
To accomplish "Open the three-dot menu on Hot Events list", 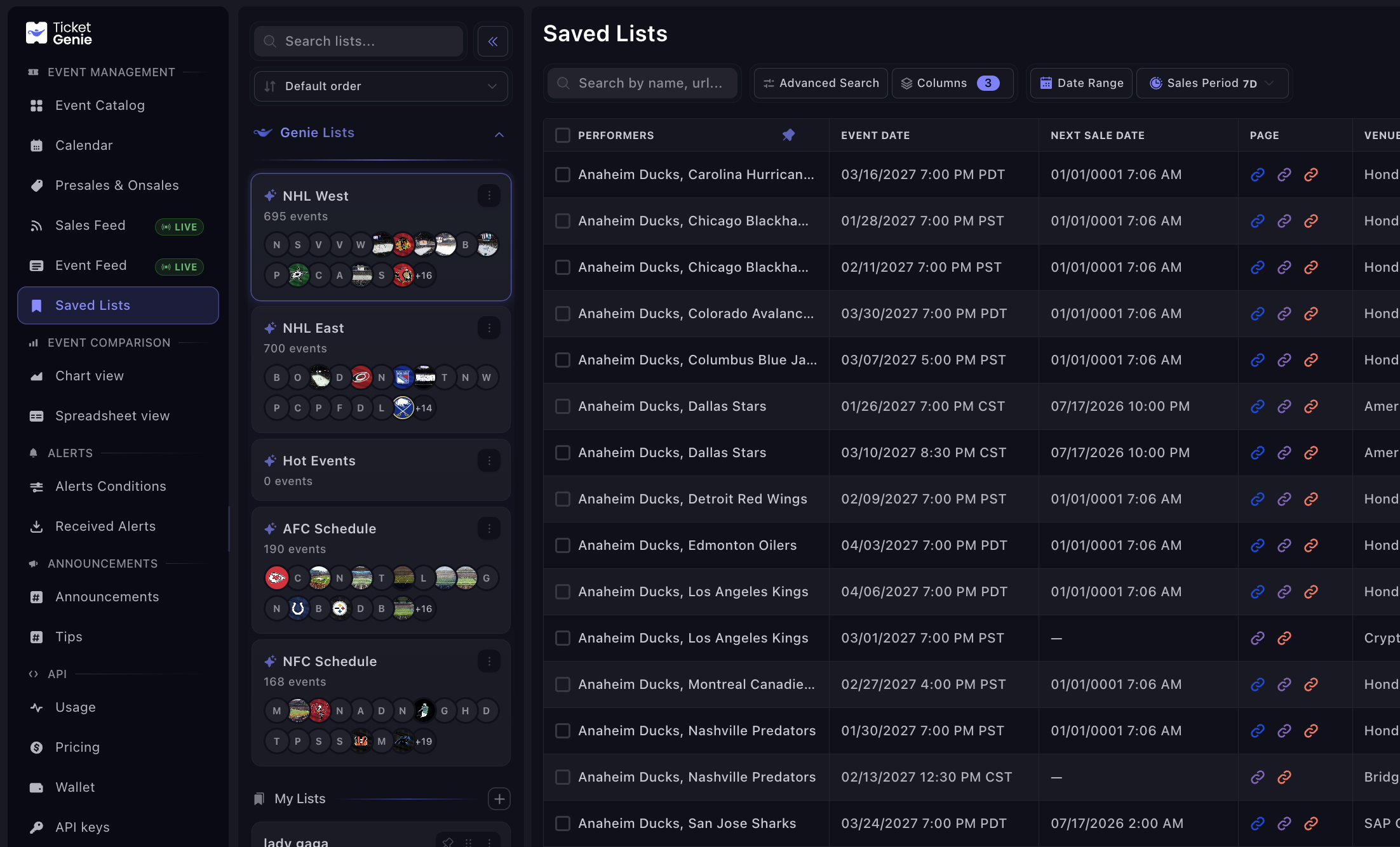I will 489,460.
